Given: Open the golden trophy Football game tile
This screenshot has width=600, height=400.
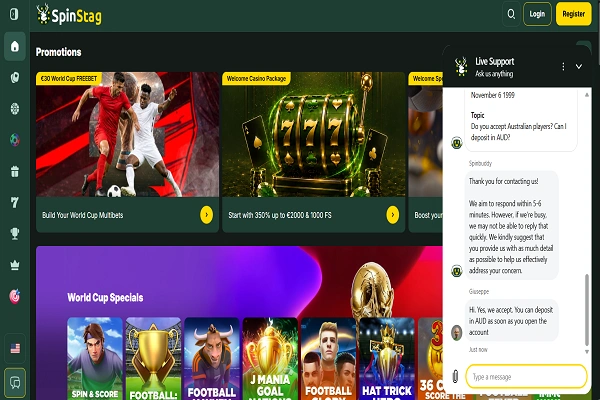Looking at the screenshot, I should click(153, 359).
